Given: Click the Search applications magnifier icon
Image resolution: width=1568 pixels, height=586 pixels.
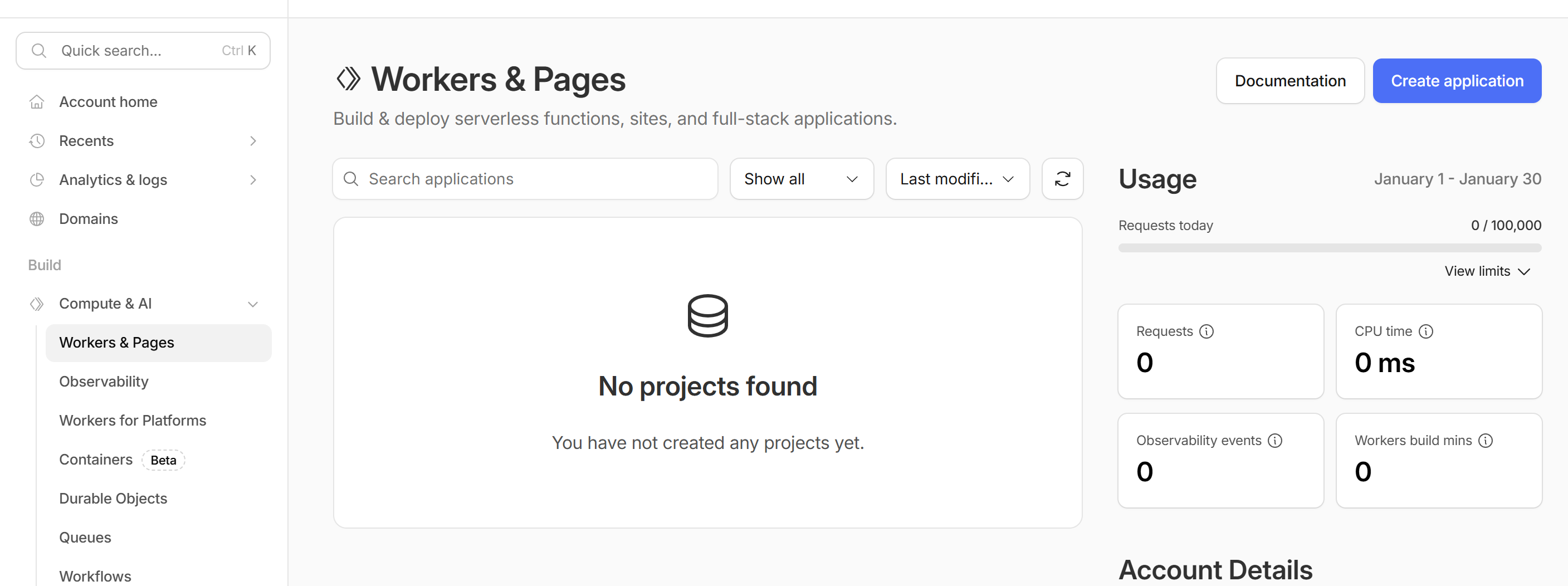Looking at the screenshot, I should pyautogui.click(x=351, y=179).
